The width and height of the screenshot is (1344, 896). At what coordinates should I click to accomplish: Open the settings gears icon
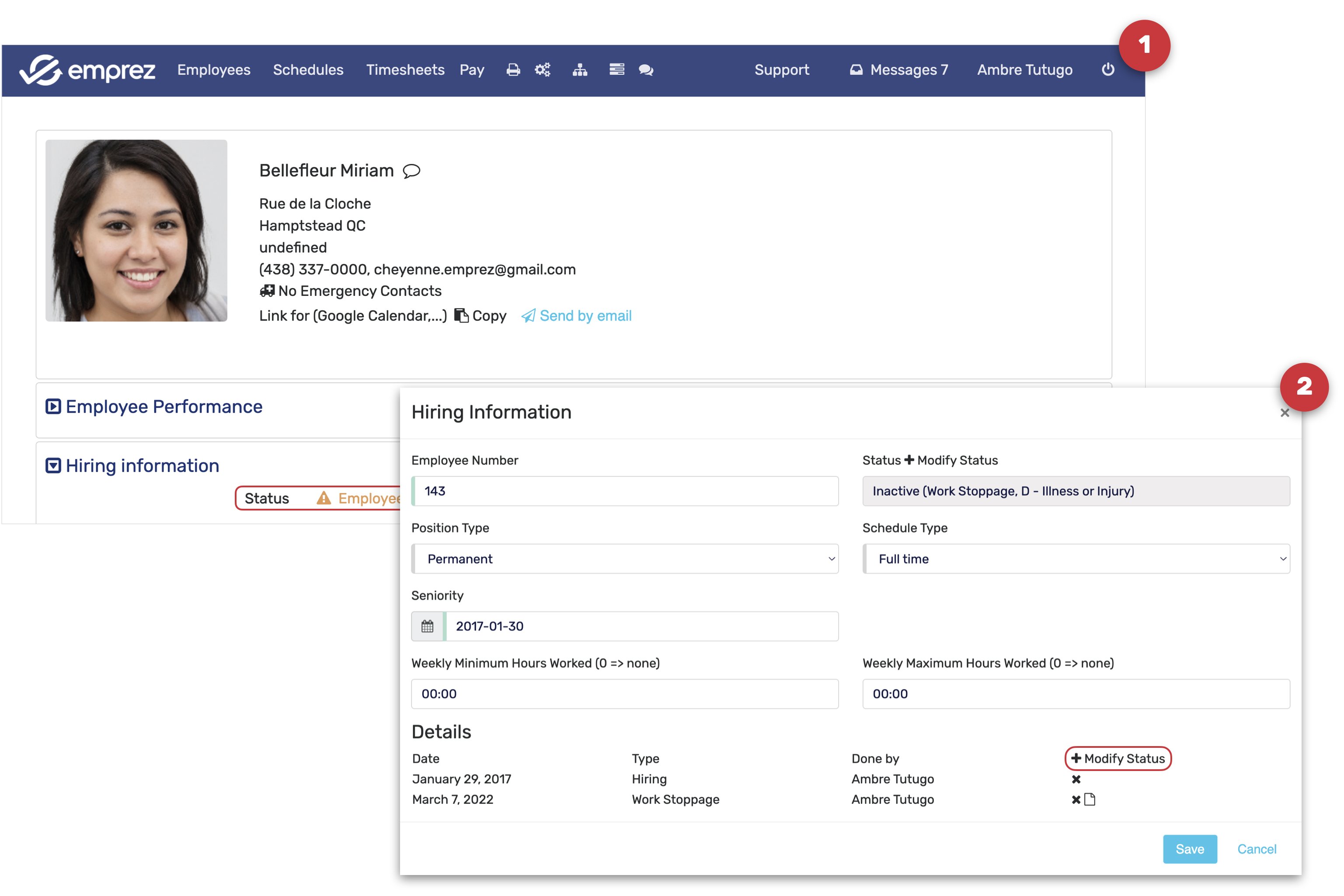click(x=543, y=70)
